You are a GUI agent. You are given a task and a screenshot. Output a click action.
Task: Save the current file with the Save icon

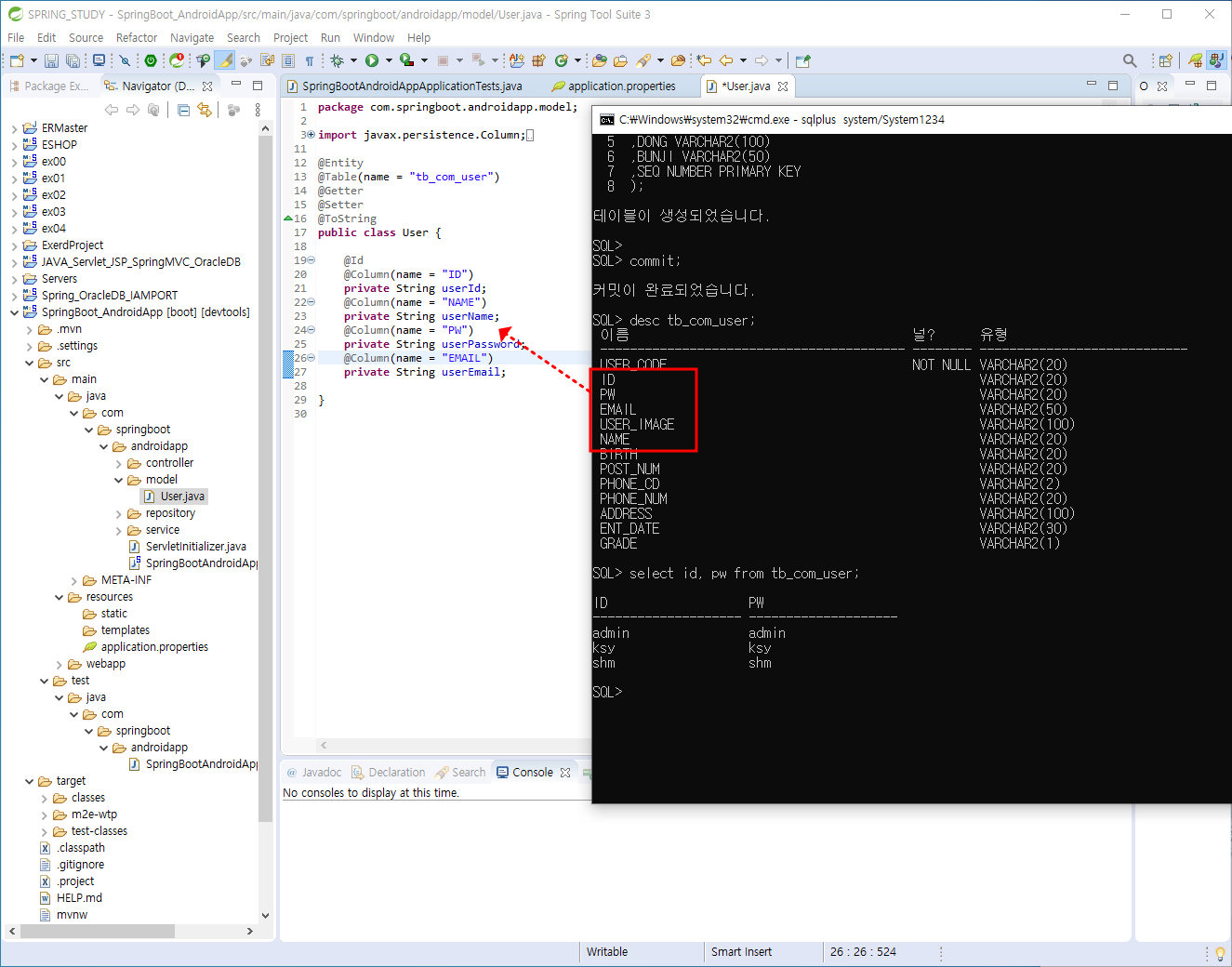point(51,60)
